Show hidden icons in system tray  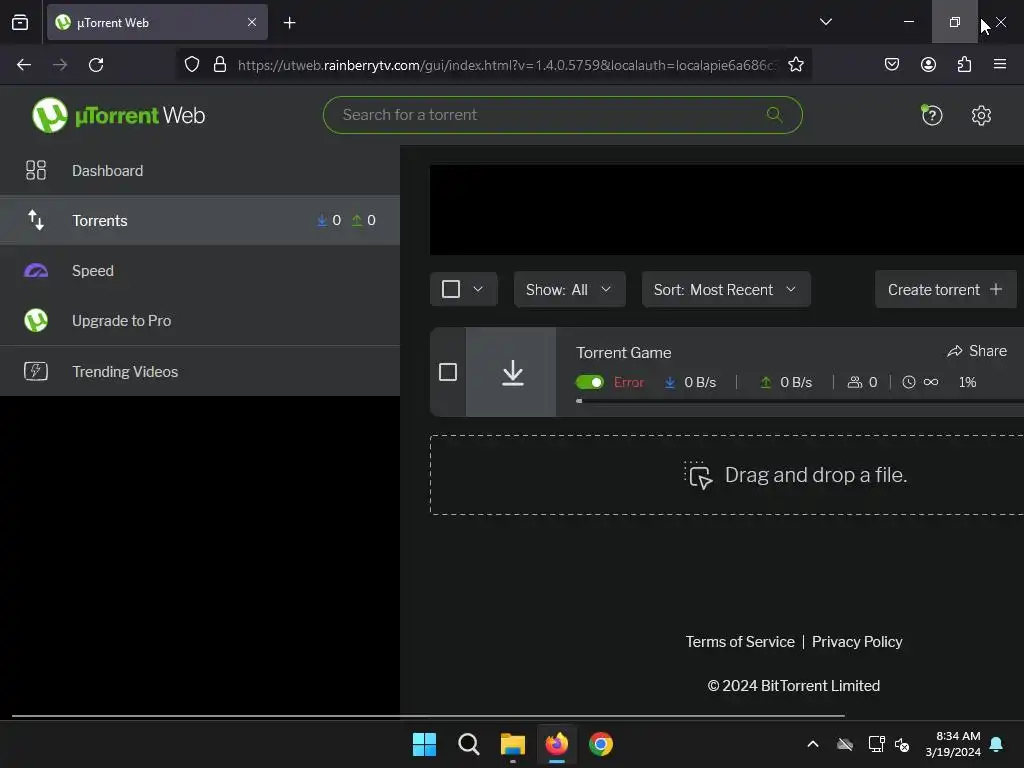tap(813, 744)
